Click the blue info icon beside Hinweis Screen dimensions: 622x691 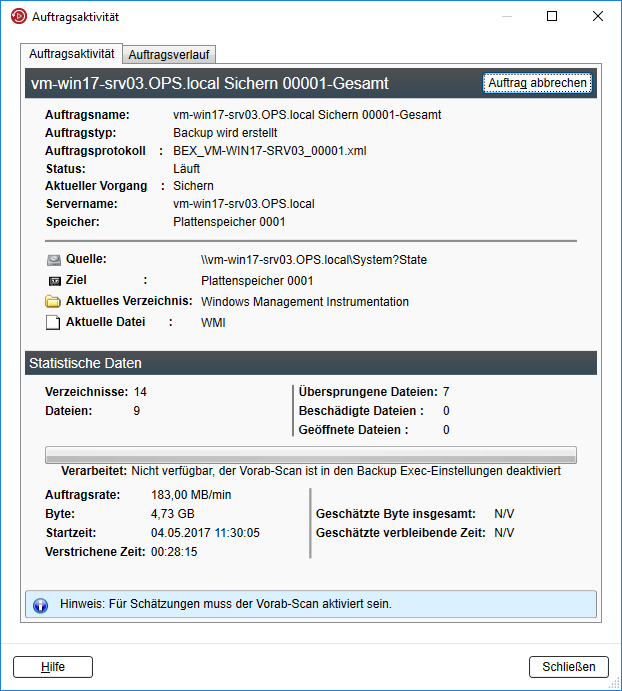click(41, 605)
